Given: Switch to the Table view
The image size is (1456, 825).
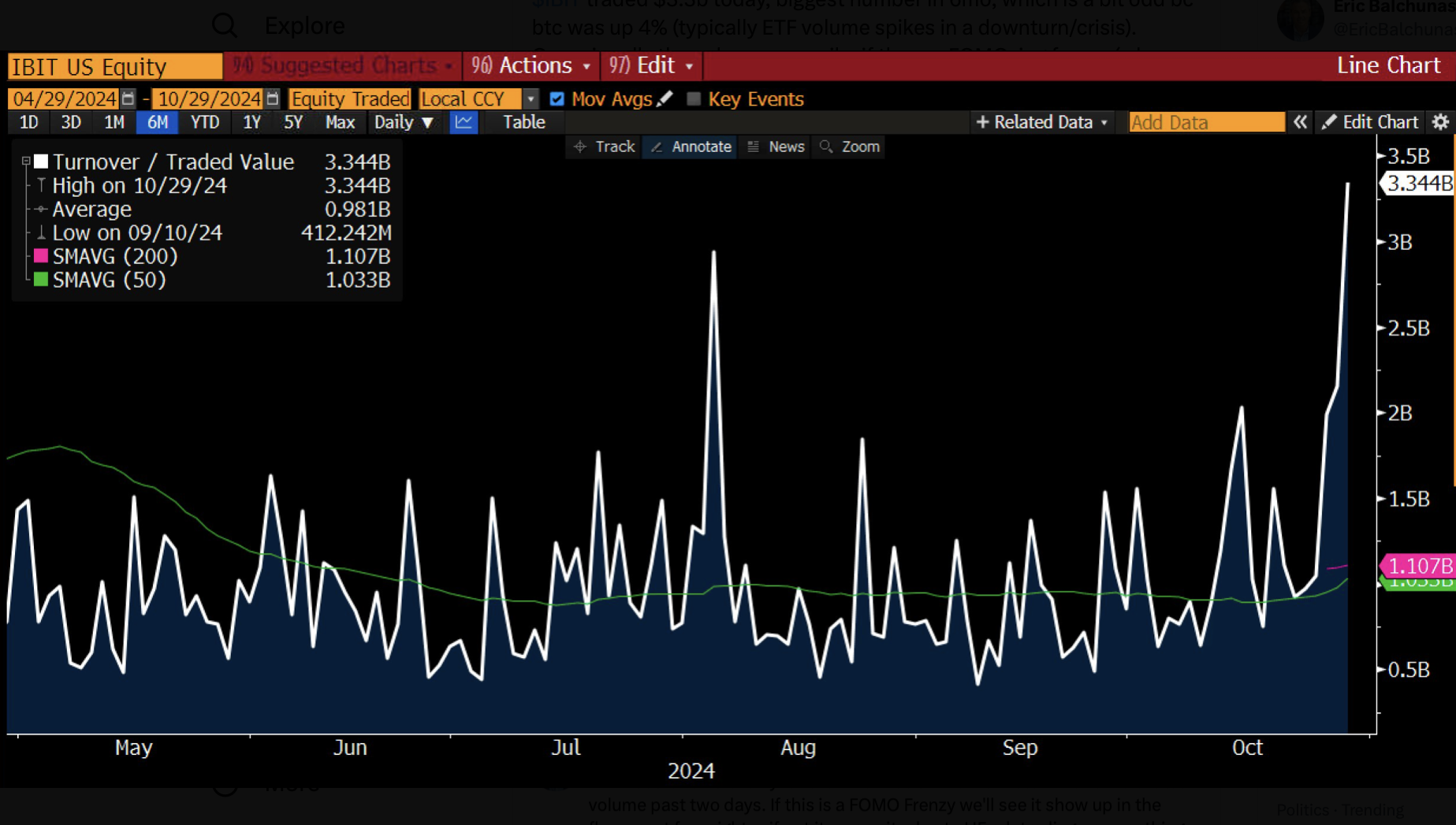Looking at the screenshot, I should (524, 122).
